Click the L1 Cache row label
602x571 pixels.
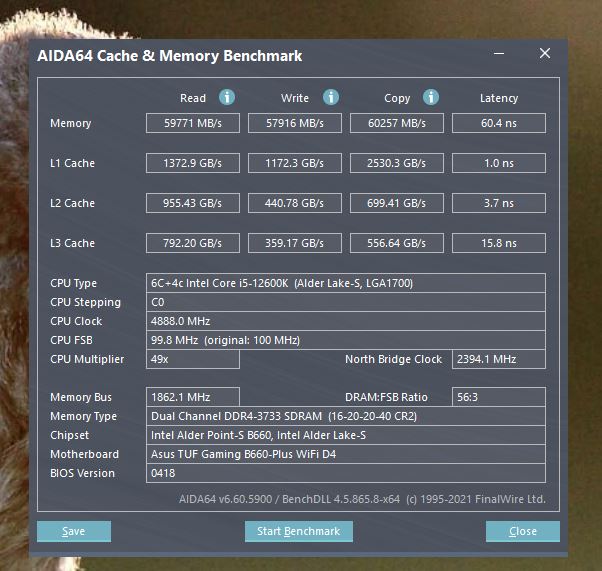coord(72,163)
